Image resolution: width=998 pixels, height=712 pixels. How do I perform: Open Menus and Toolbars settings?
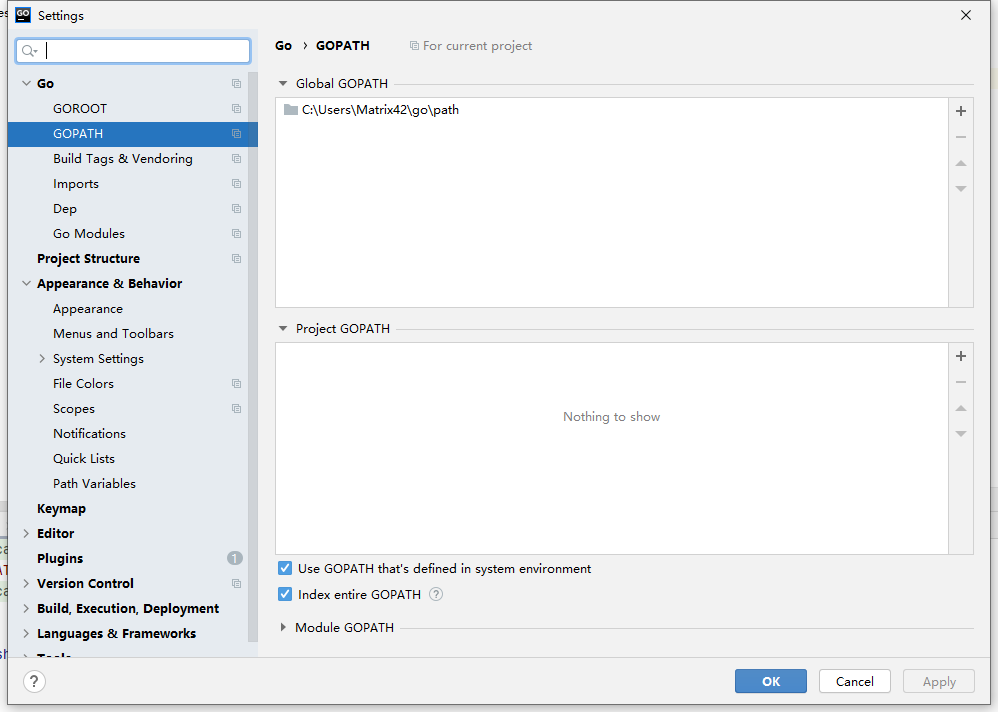[x=113, y=333]
